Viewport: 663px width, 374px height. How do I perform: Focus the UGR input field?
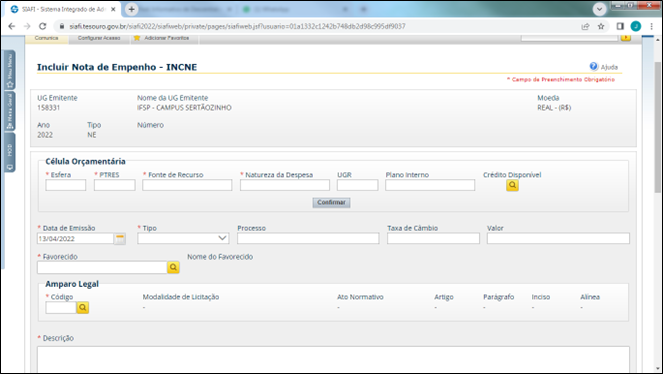point(358,185)
